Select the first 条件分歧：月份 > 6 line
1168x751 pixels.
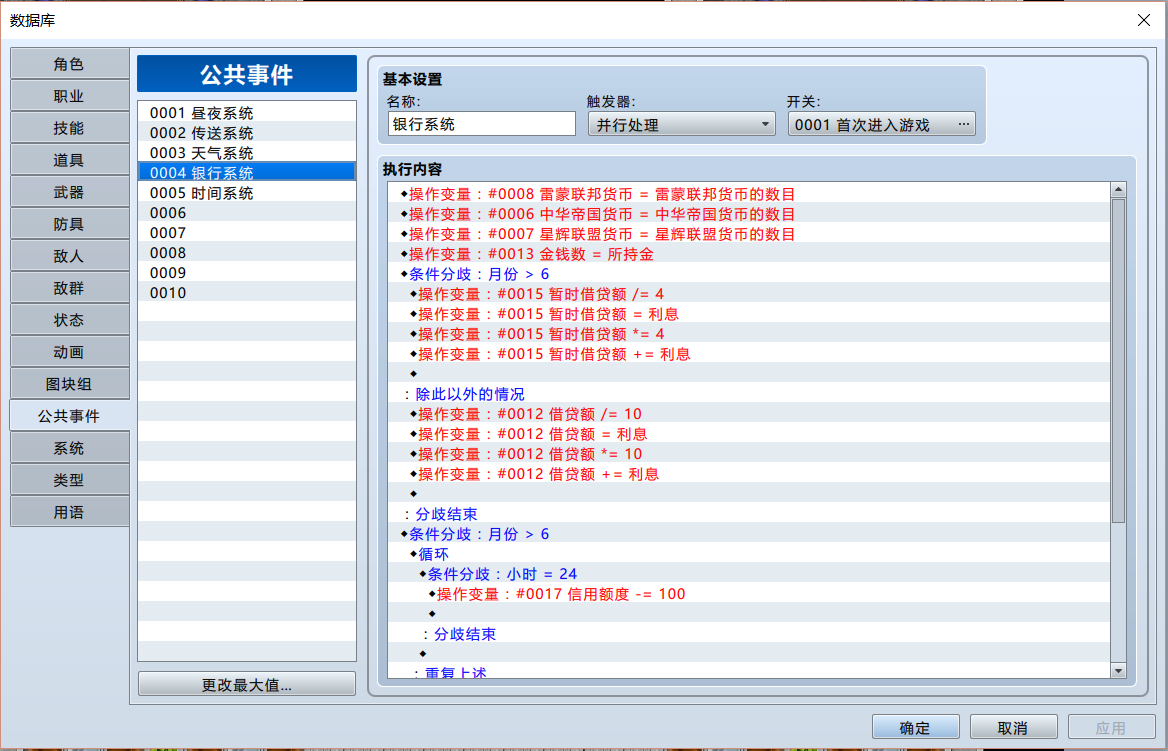pos(749,274)
